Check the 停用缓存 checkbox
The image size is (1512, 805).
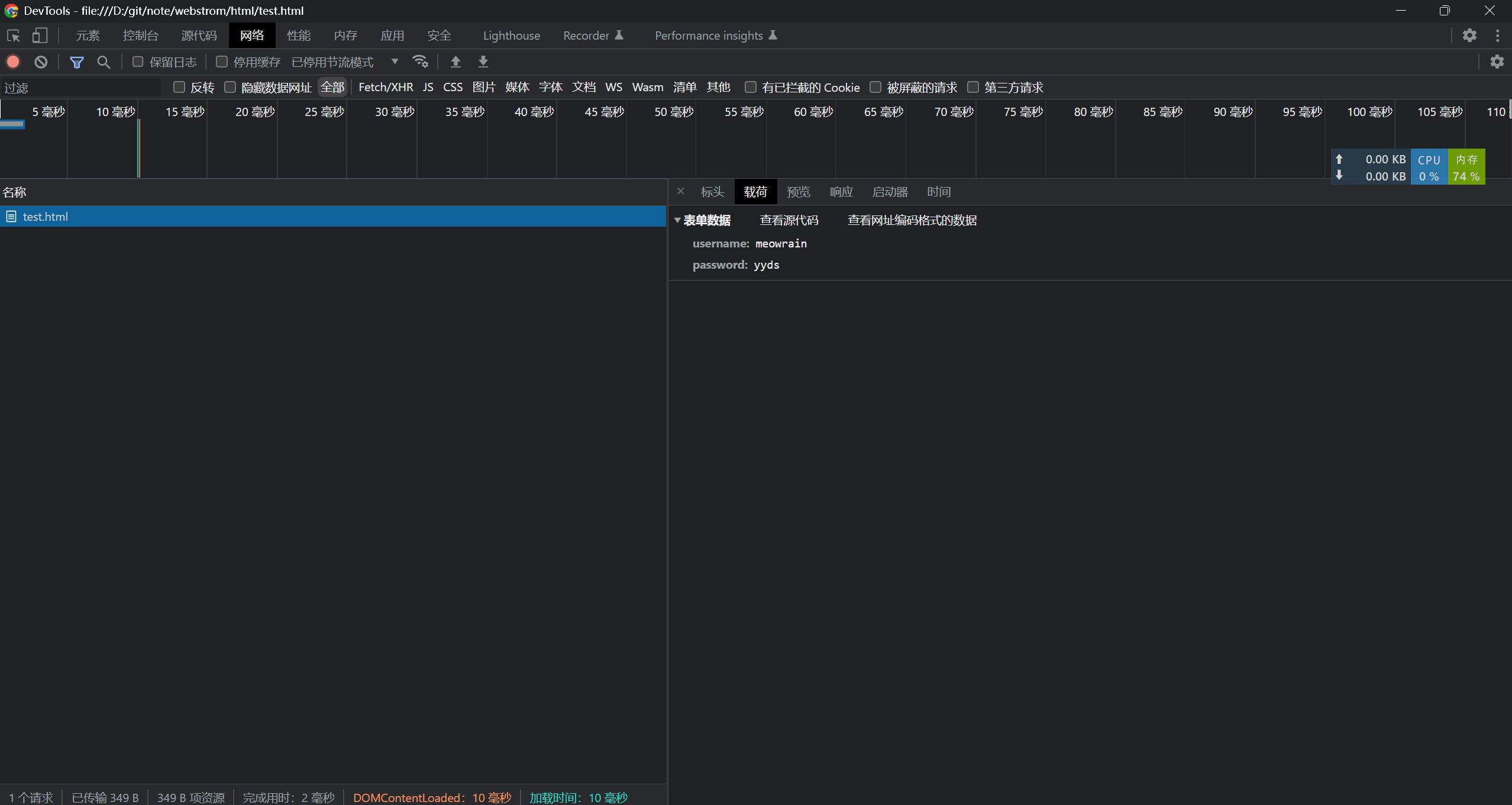click(x=222, y=62)
